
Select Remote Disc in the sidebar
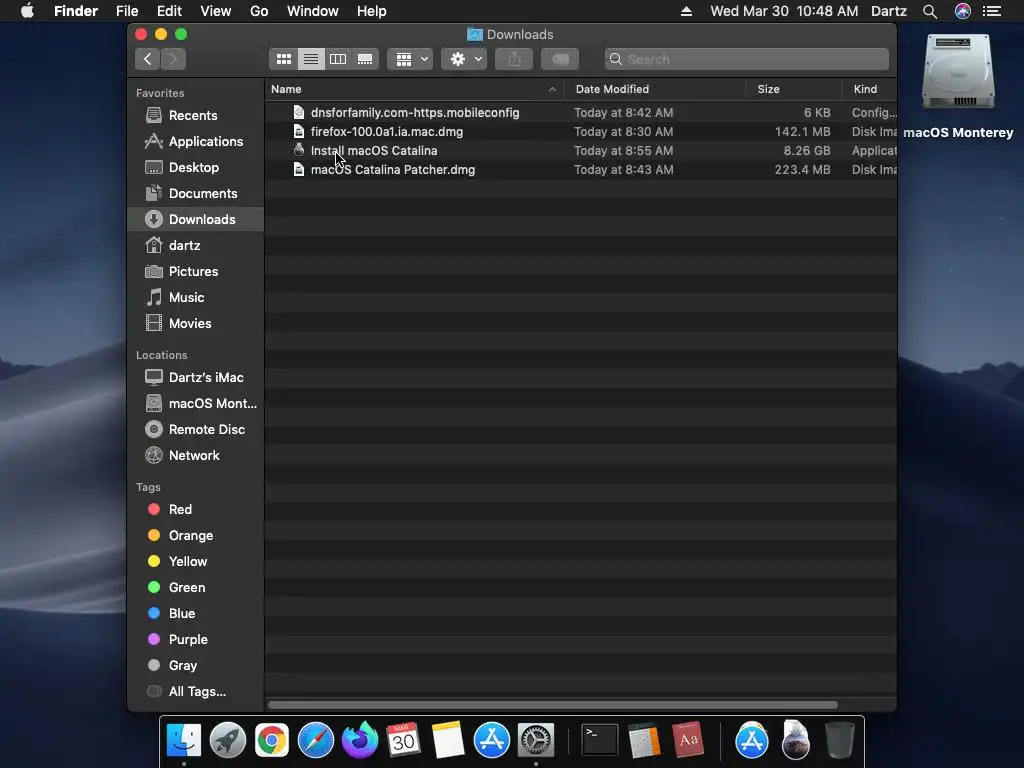(195, 430)
